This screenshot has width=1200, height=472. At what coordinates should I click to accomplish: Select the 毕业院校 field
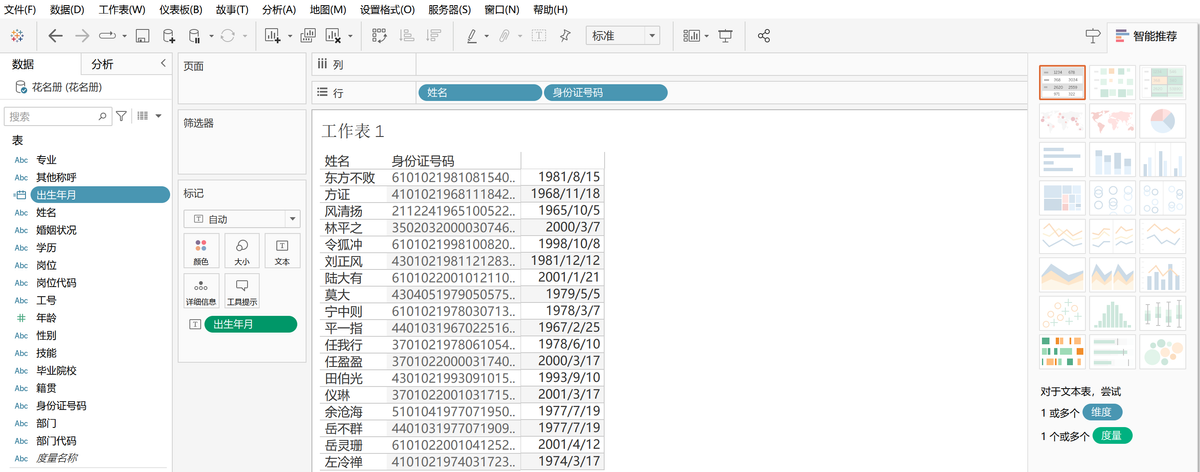pyautogui.click(x=55, y=370)
